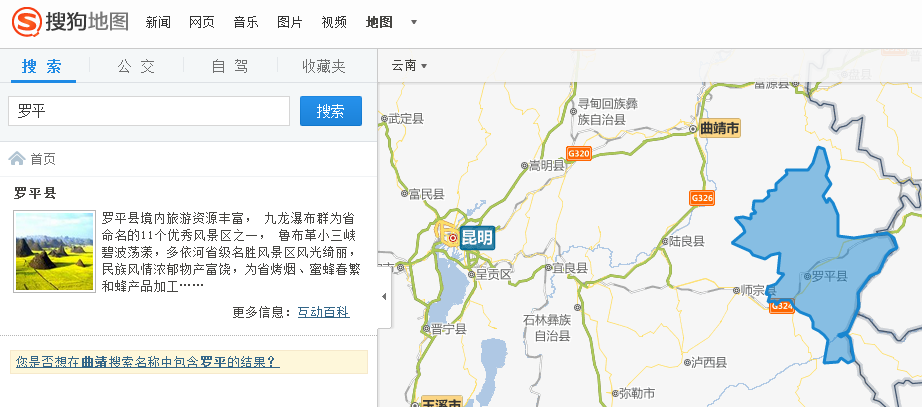Open the 云南 region dropdown

[x=409, y=65]
